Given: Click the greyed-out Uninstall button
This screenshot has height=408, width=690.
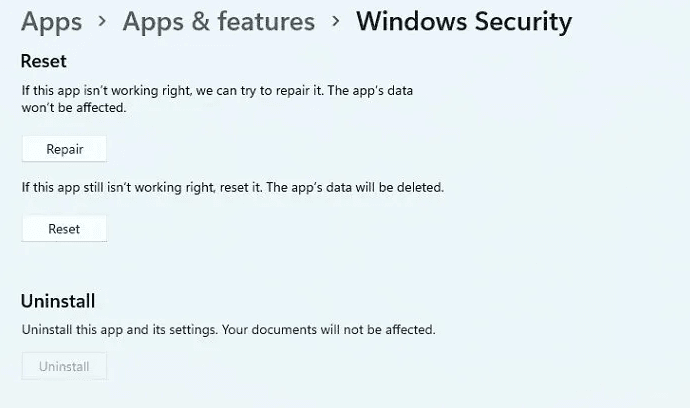Looking at the screenshot, I should tap(64, 366).
